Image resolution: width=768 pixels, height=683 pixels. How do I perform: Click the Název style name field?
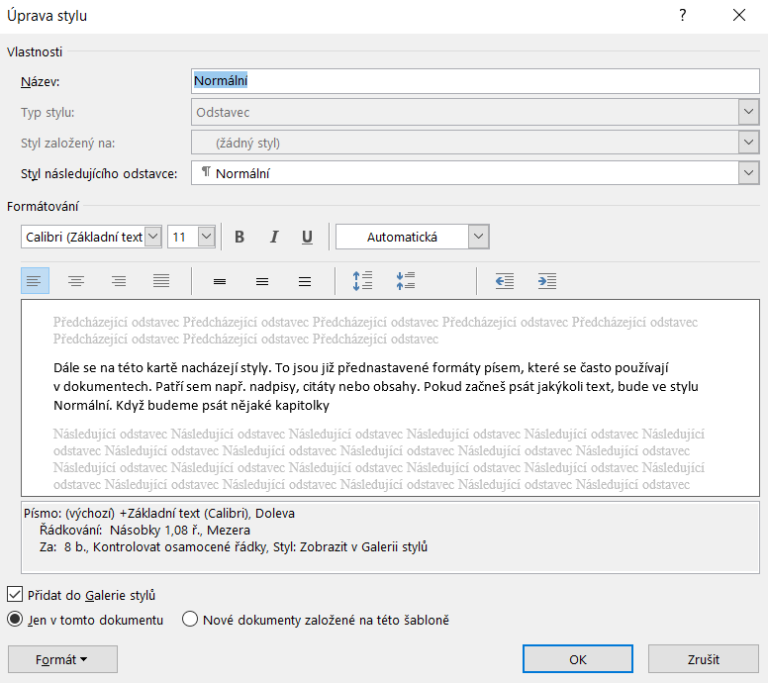point(474,81)
